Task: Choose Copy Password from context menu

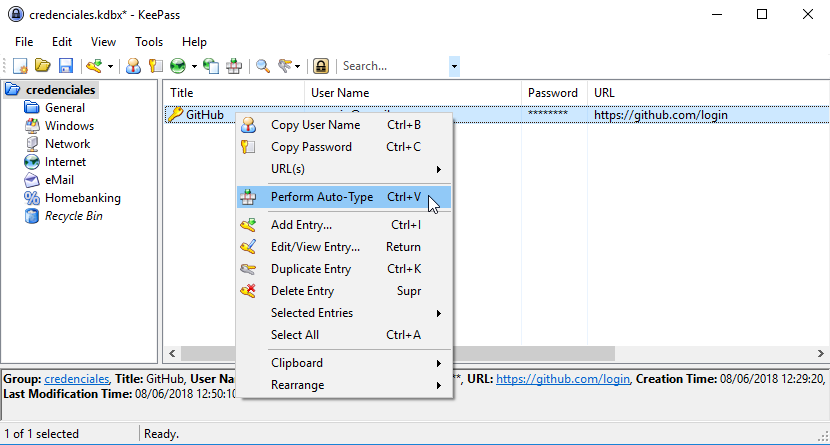Action: click(x=344, y=147)
